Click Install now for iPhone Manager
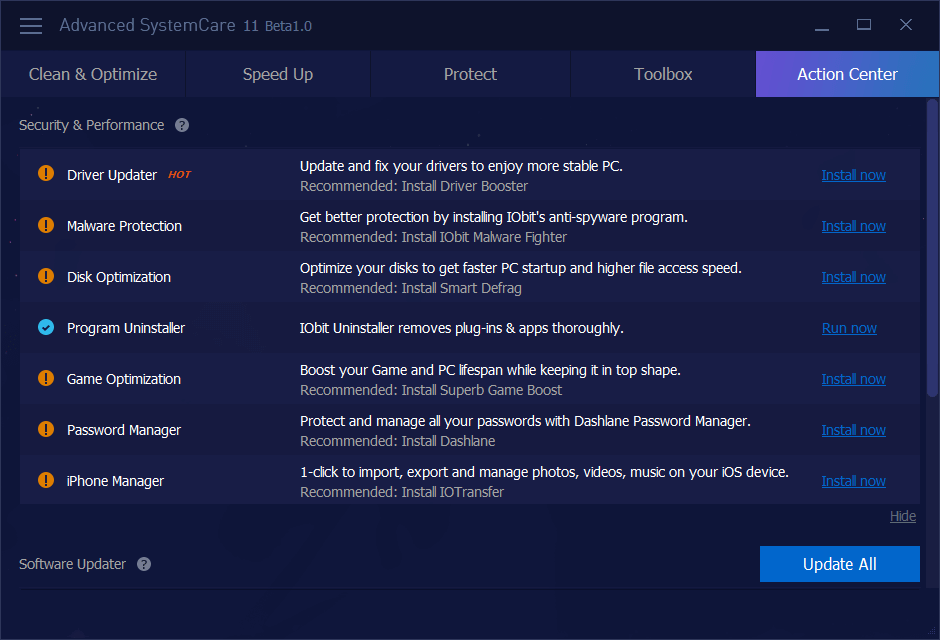The image size is (940, 640). (x=853, y=481)
